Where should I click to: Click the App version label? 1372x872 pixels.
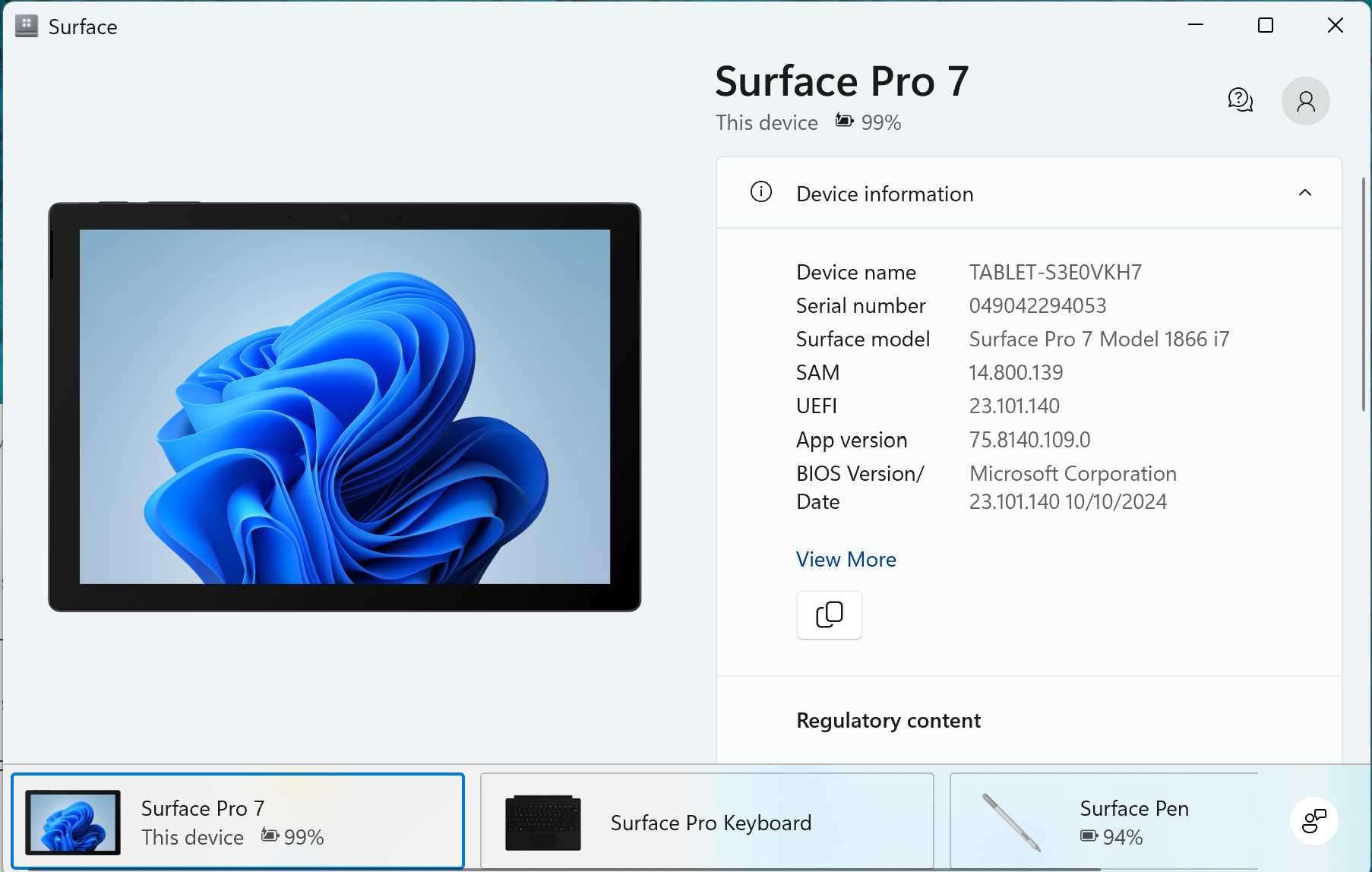[852, 441]
